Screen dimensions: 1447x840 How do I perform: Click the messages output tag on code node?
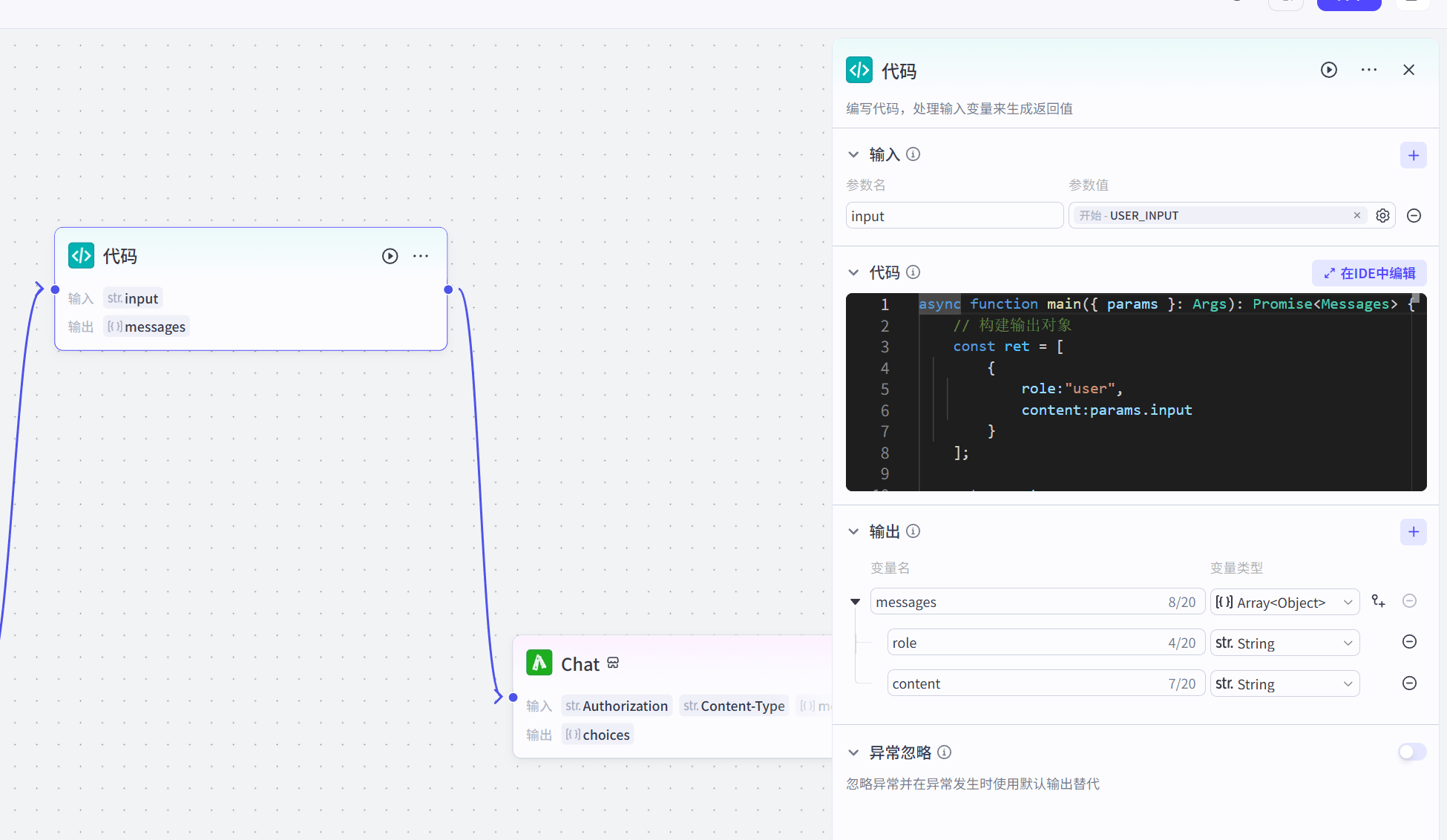(x=146, y=327)
